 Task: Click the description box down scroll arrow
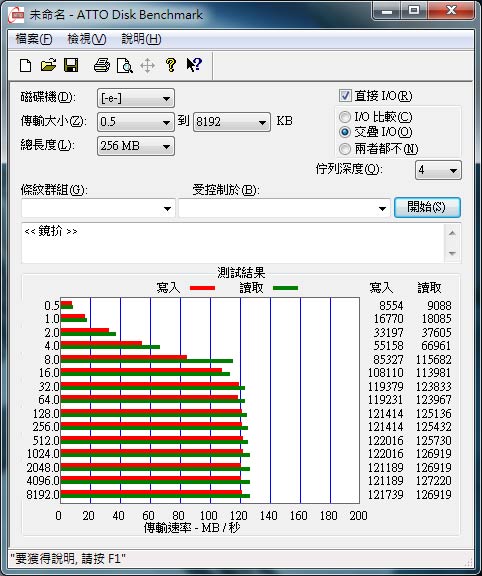(x=452, y=253)
